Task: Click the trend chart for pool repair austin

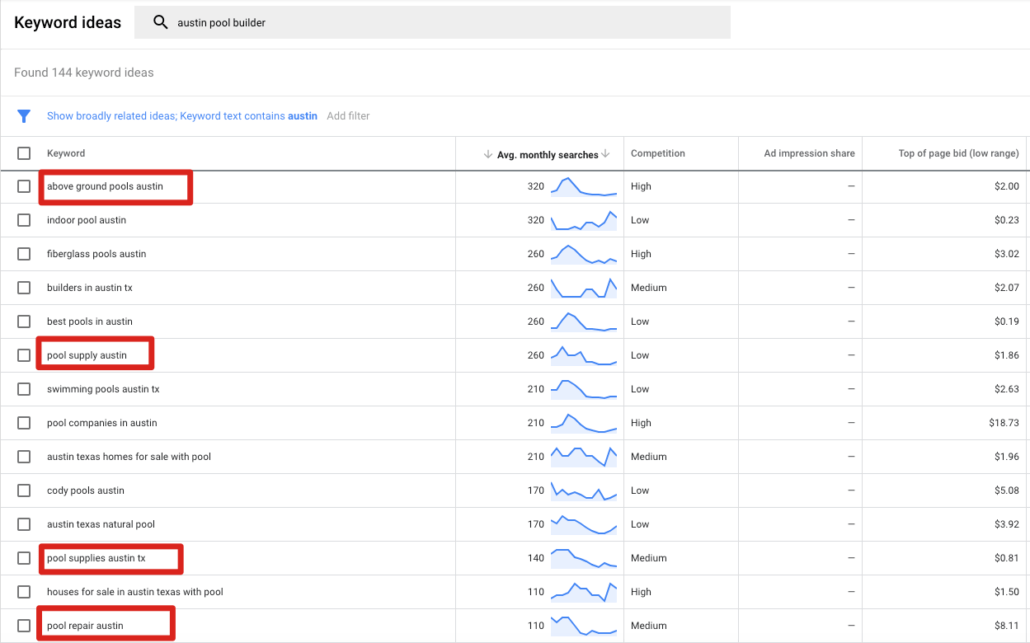Action: (584, 626)
